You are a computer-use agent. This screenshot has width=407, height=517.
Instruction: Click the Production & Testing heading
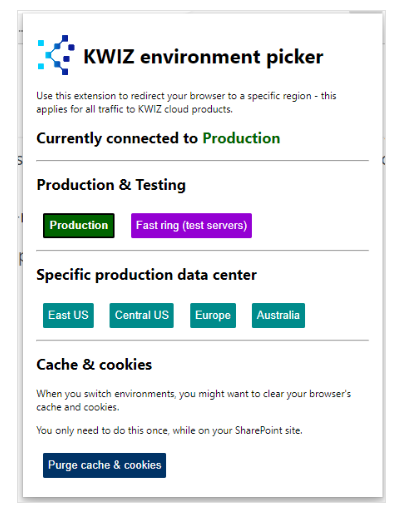pyautogui.click(x=111, y=185)
